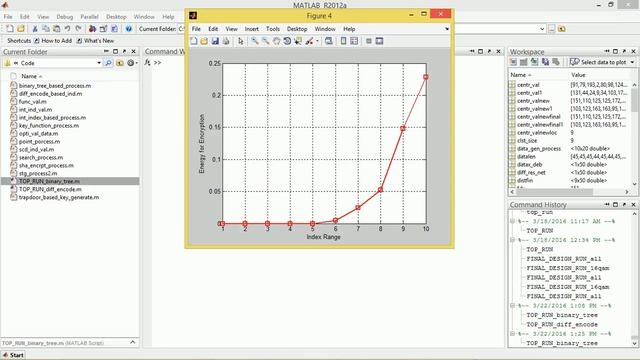Open Figure 4 Insert menu

pos(251,29)
